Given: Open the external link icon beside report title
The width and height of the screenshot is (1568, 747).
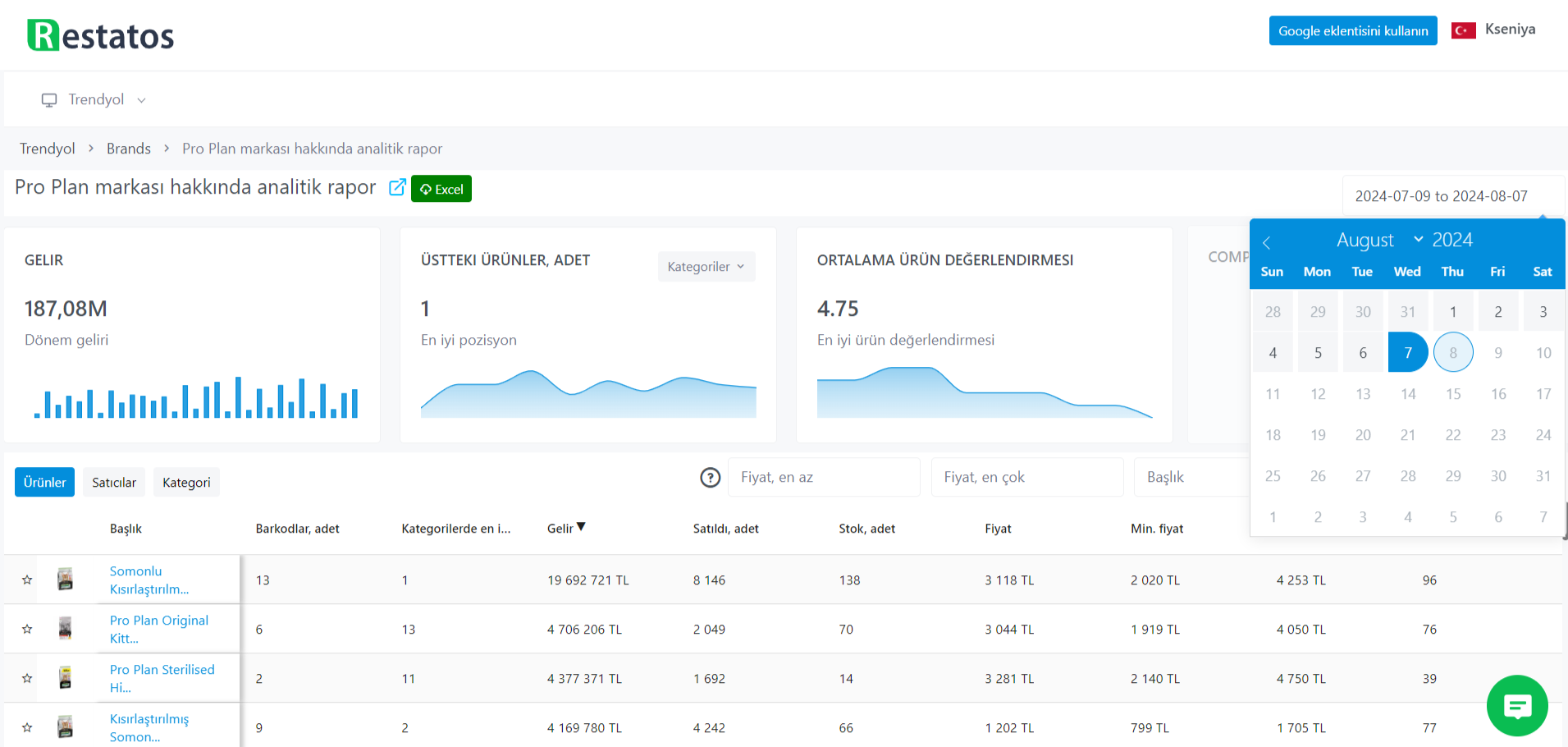Looking at the screenshot, I should [x=397, y=187].
